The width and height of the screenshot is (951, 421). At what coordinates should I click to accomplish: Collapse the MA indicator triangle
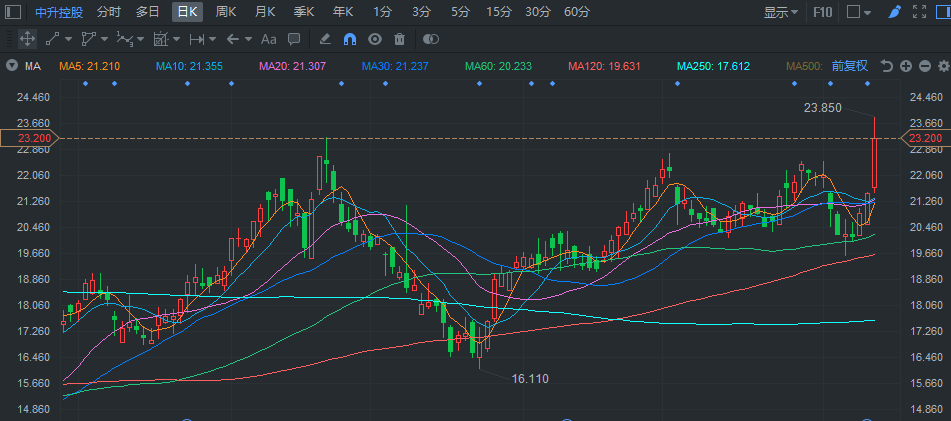11,66
